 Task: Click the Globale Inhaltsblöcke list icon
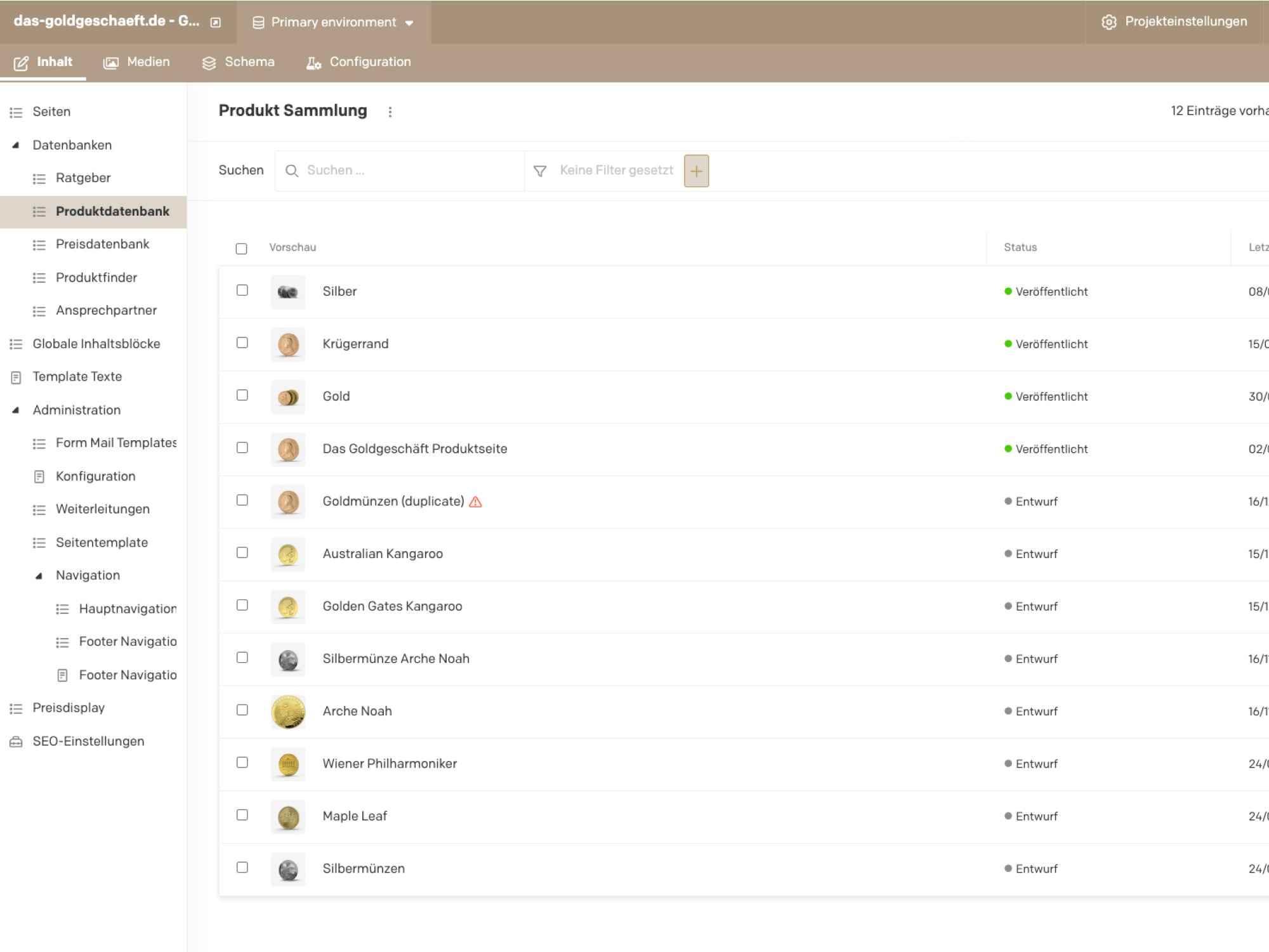point(16,344)
